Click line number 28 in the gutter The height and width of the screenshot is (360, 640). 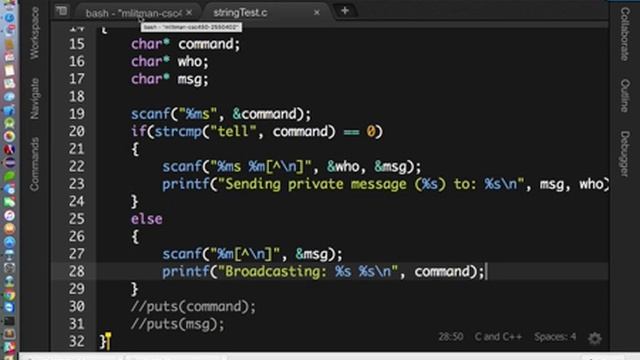(x=77, y=271)
